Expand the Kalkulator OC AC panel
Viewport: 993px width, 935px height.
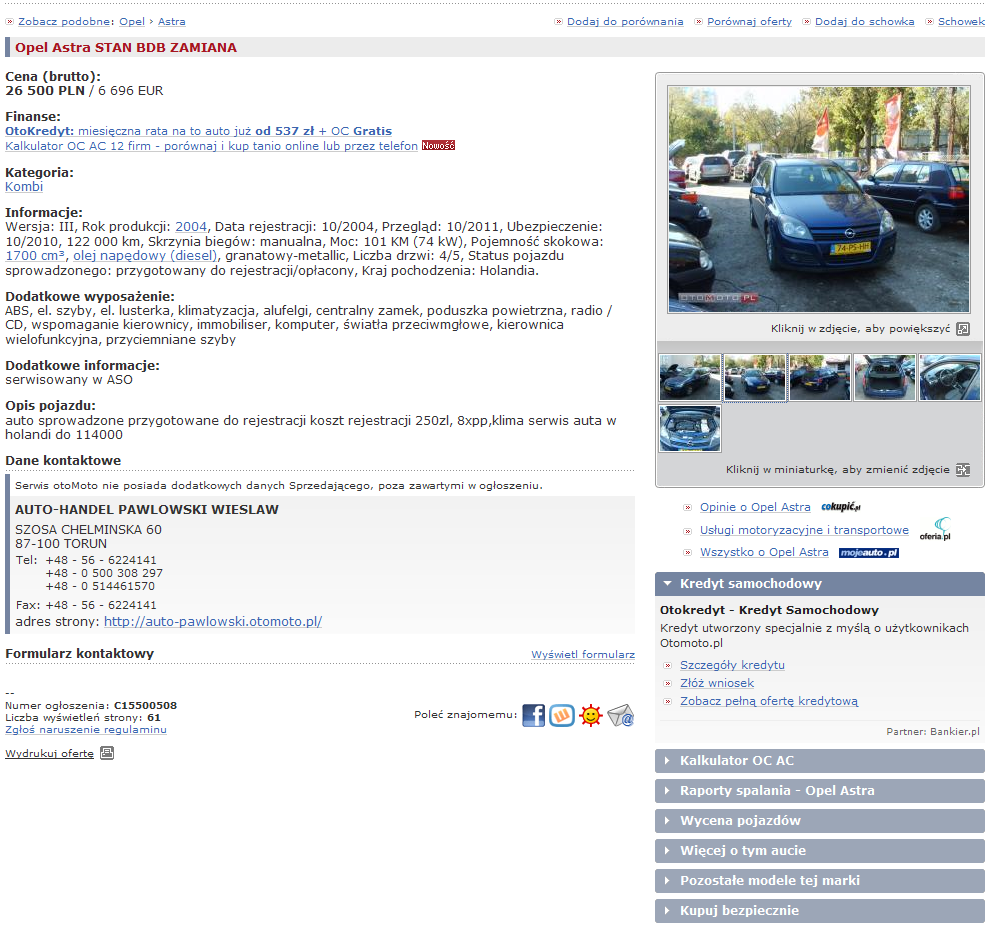pyautogui.click(x=819, y=761)
